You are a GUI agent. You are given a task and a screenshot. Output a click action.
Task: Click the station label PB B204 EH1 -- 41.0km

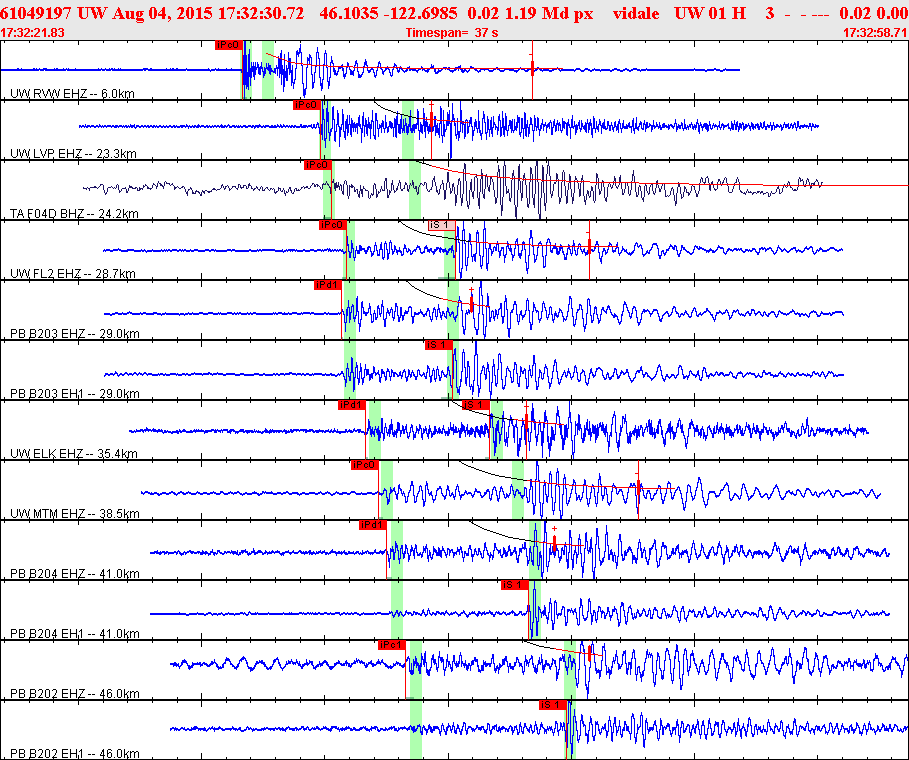75,634
